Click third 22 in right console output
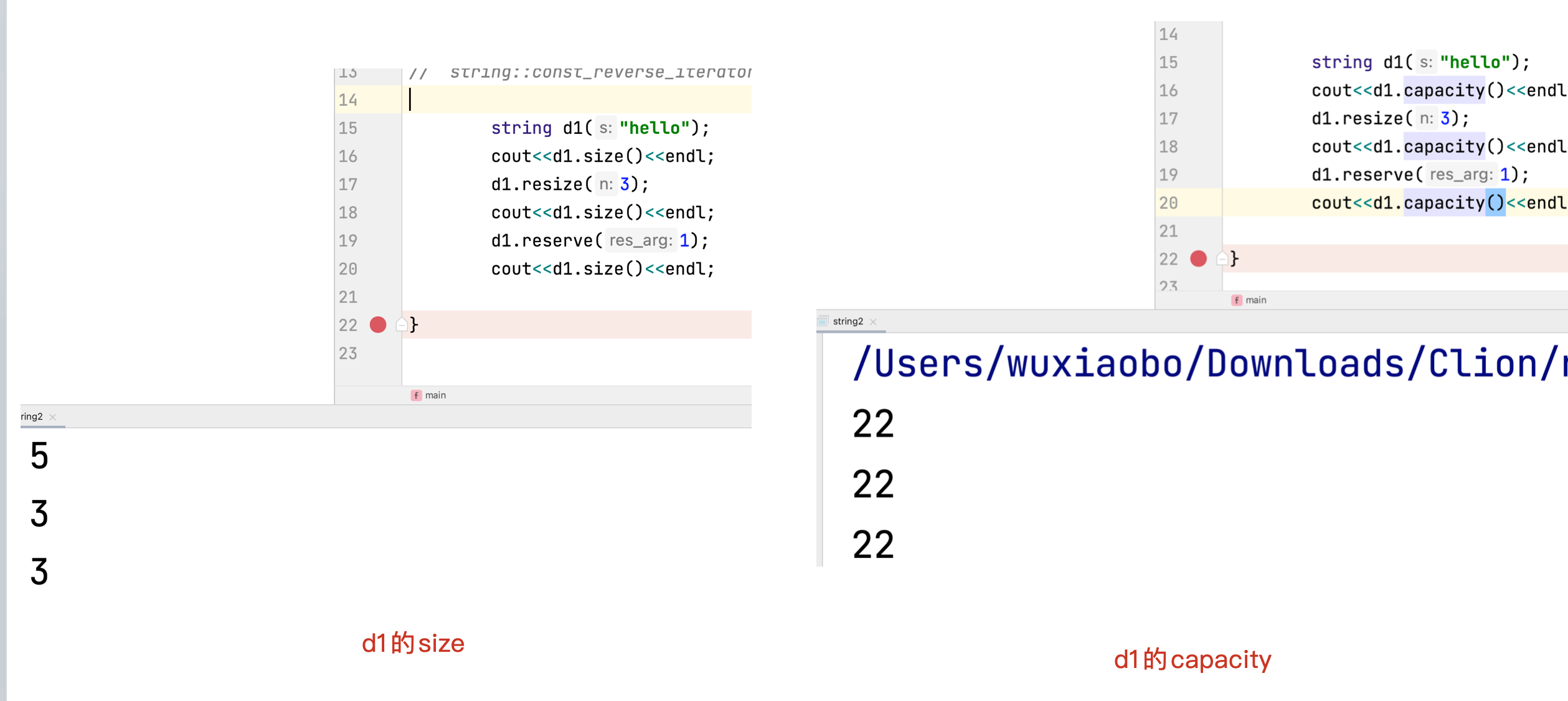 pos(873,544)
